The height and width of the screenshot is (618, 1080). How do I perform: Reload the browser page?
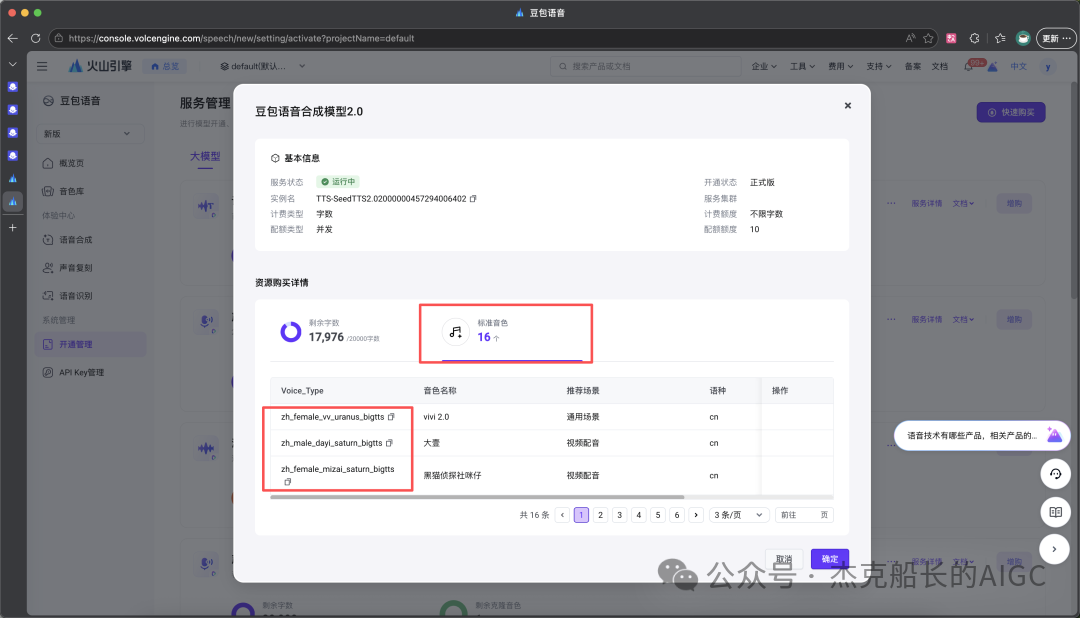click(35, 38)
